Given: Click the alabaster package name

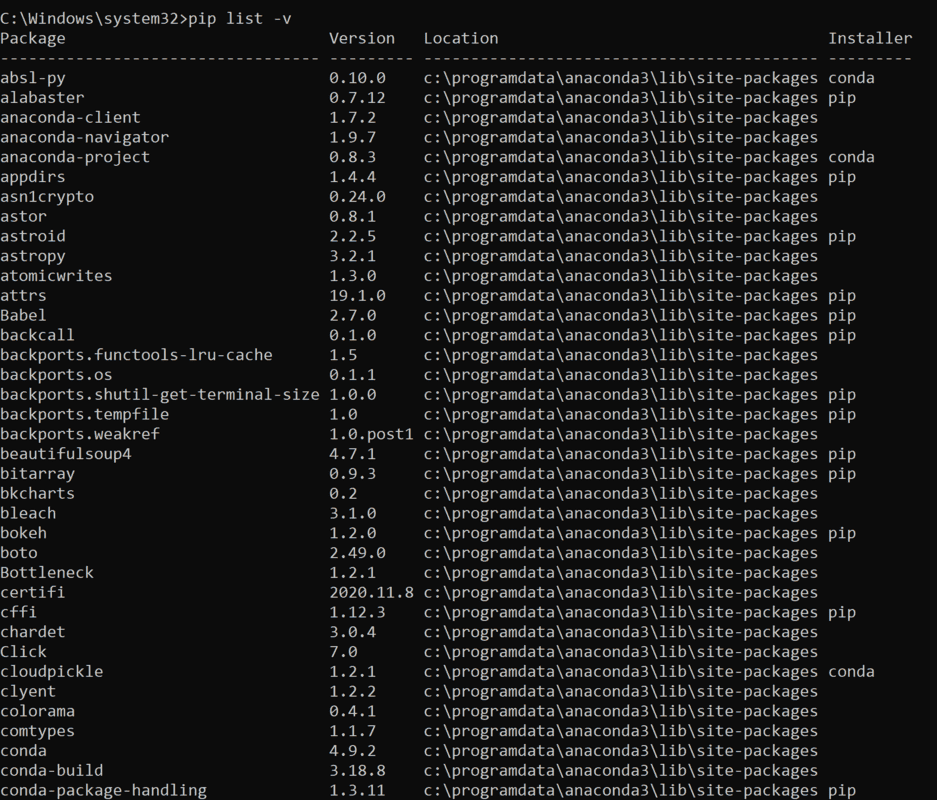Looking at the screenshot, I should click(42, 98).
